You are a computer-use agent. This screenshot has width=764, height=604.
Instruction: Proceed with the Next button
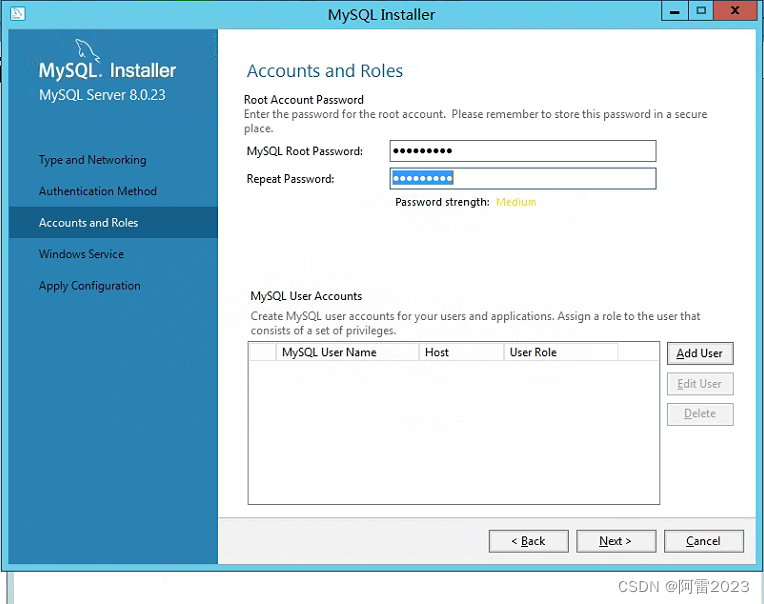(616, 541)
